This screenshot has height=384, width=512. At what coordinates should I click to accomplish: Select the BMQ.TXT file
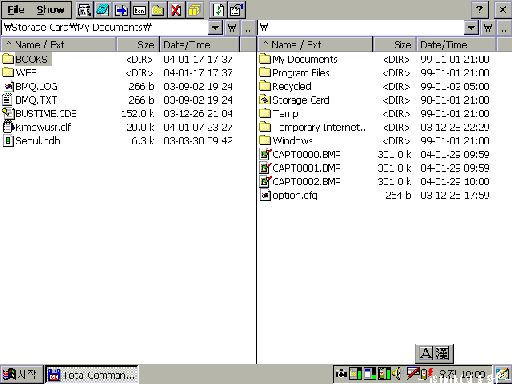coord(30,100)
